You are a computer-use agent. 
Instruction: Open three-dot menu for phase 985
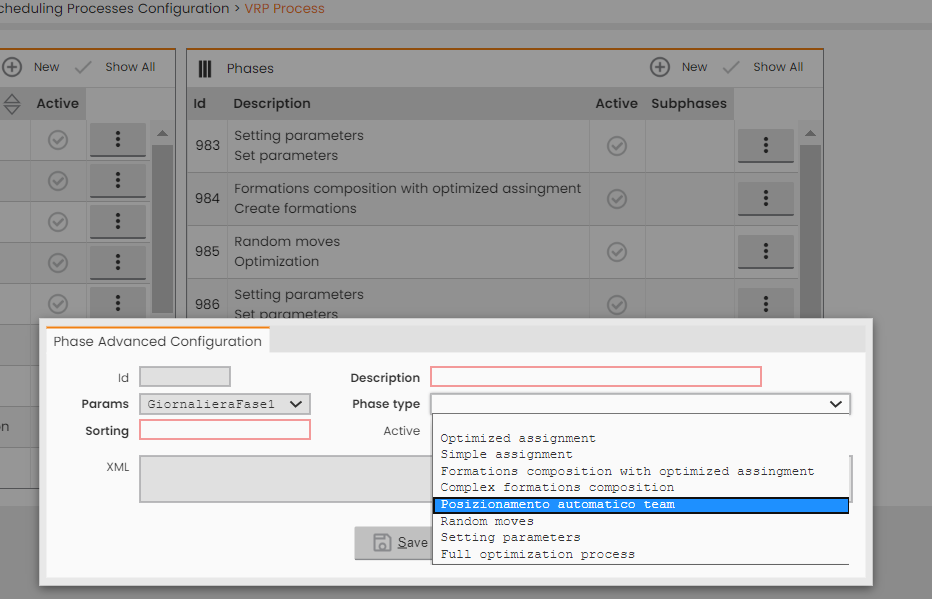pyautogui.click(x=766, y=251)
